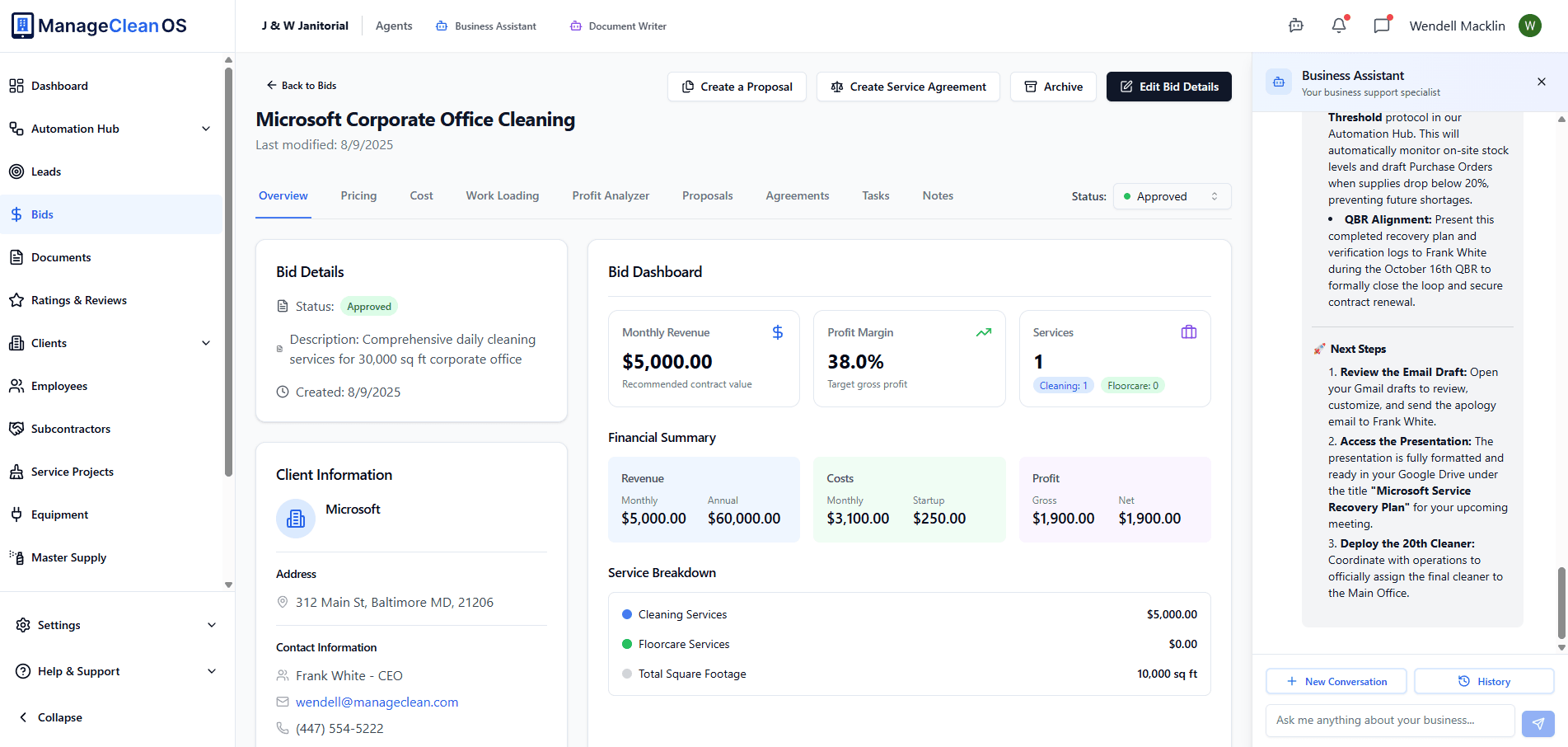The image size is (1568, 747).
Task: Click Create a Proposal
Action: 737,87
